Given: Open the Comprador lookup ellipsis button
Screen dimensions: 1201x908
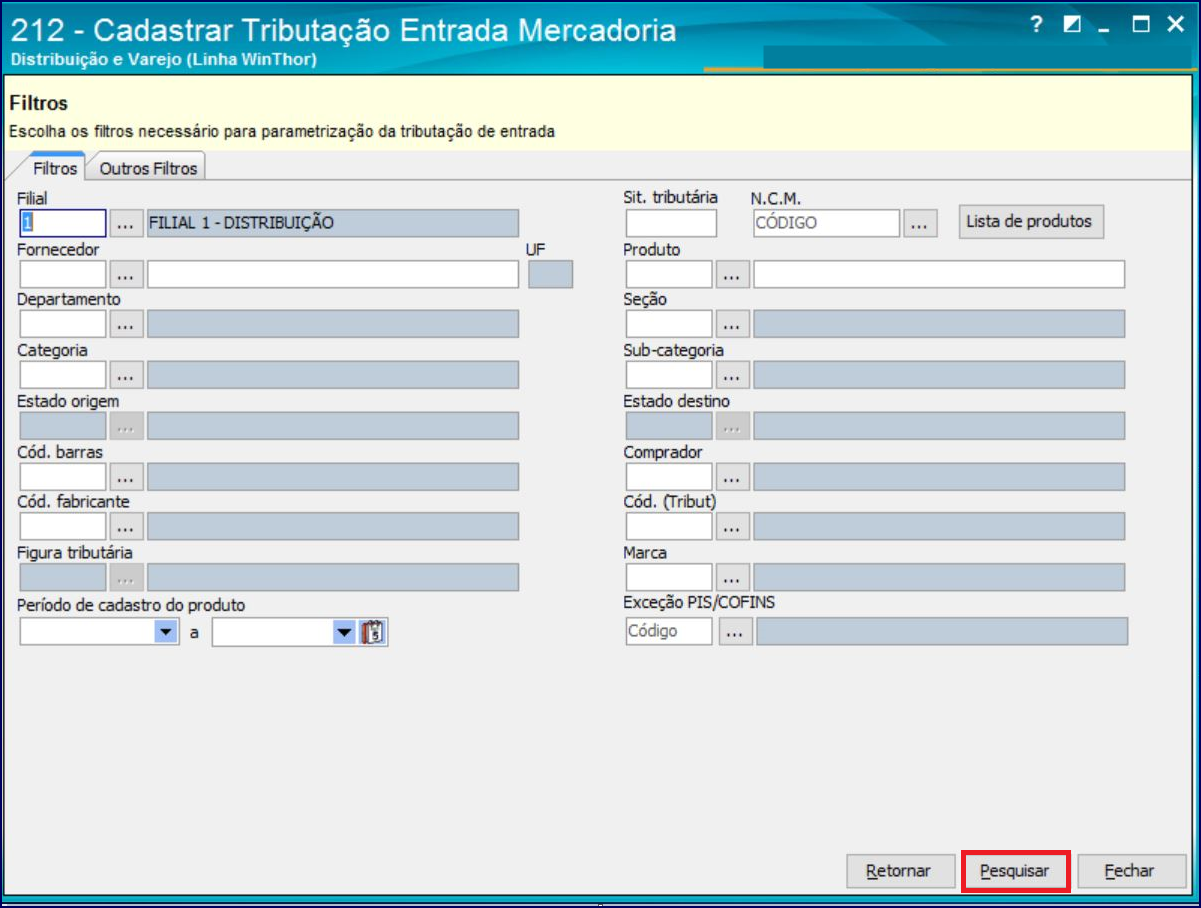Looking at the screenshot, I should pos(733,477).
